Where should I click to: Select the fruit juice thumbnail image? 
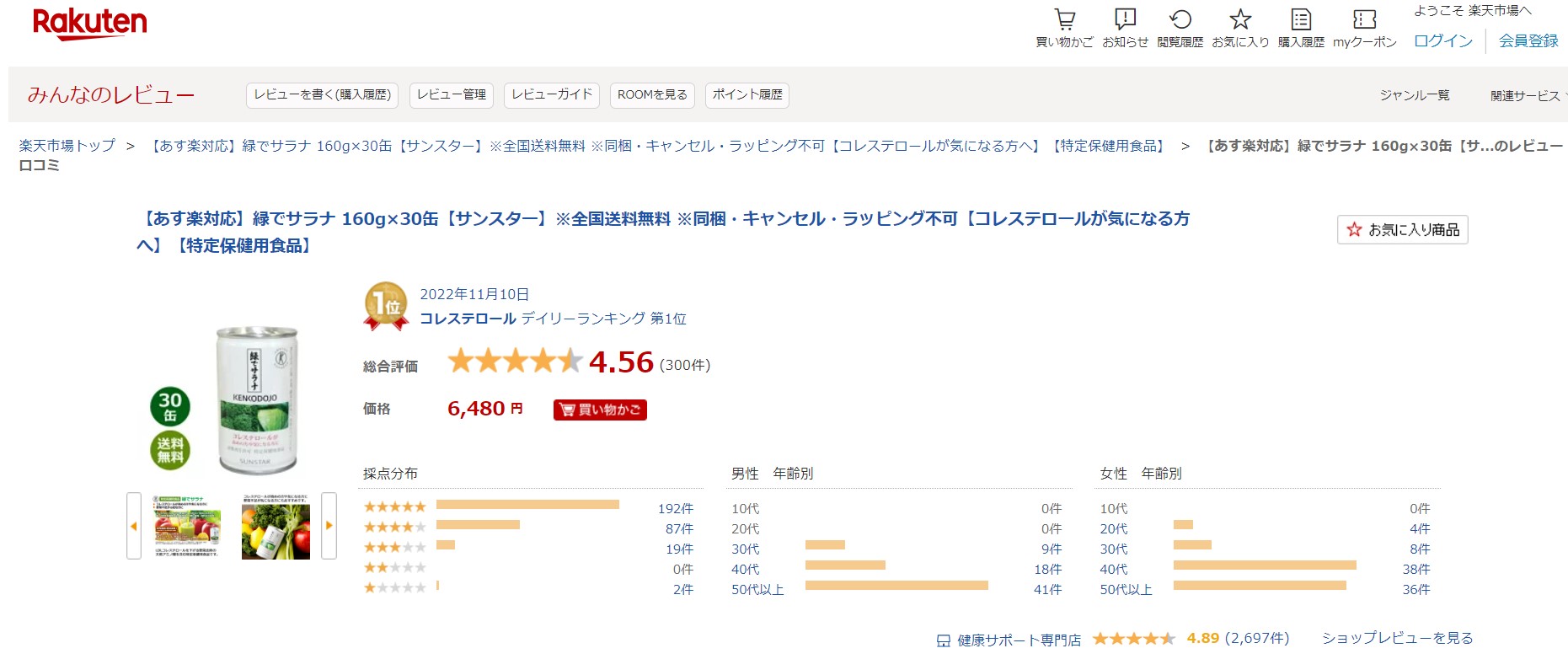coord(187,526)
